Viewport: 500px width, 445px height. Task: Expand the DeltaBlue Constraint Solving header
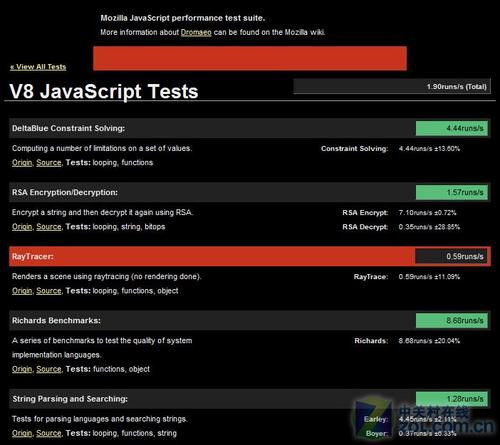(250, 128)
